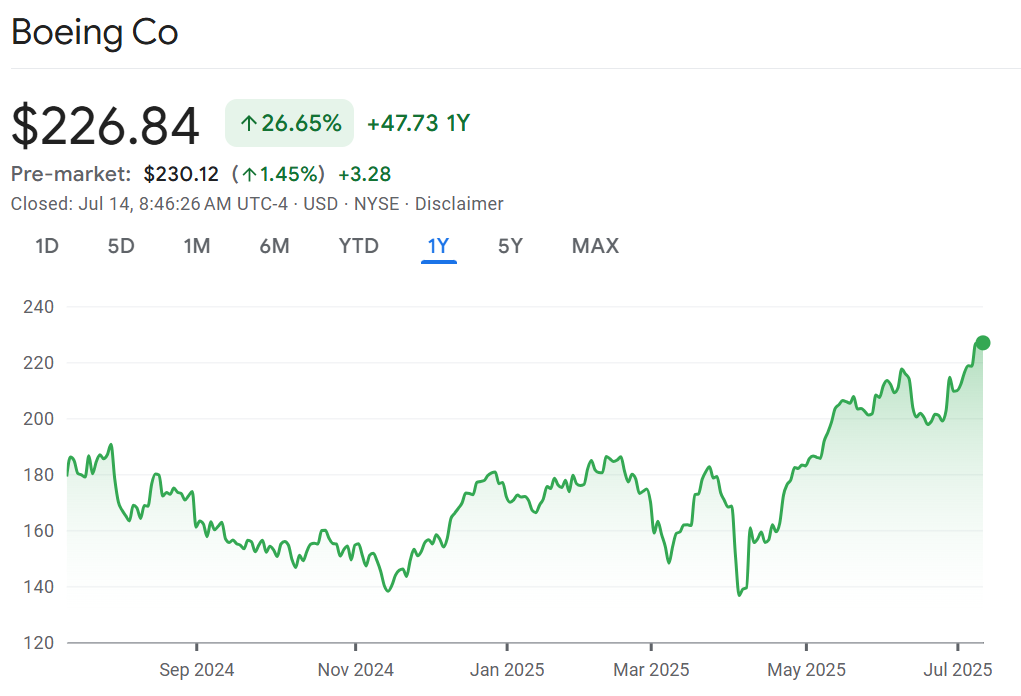Click the 160 y-axis label
Viewport: 1021px width, 696px height.
[38, 531]
